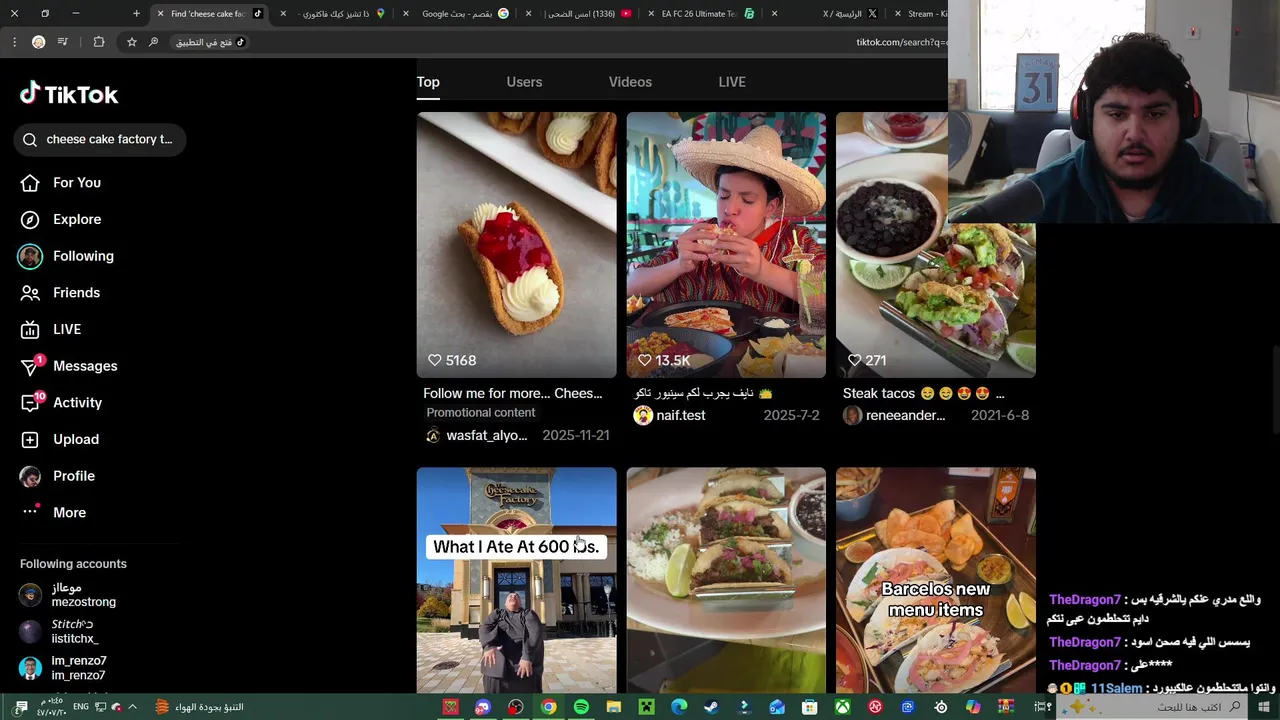Switch to the EA FC 26 Ultimate Team tab
This screenshot has height=720, width=1280.
pyautogui.click(x=700, y=14)
